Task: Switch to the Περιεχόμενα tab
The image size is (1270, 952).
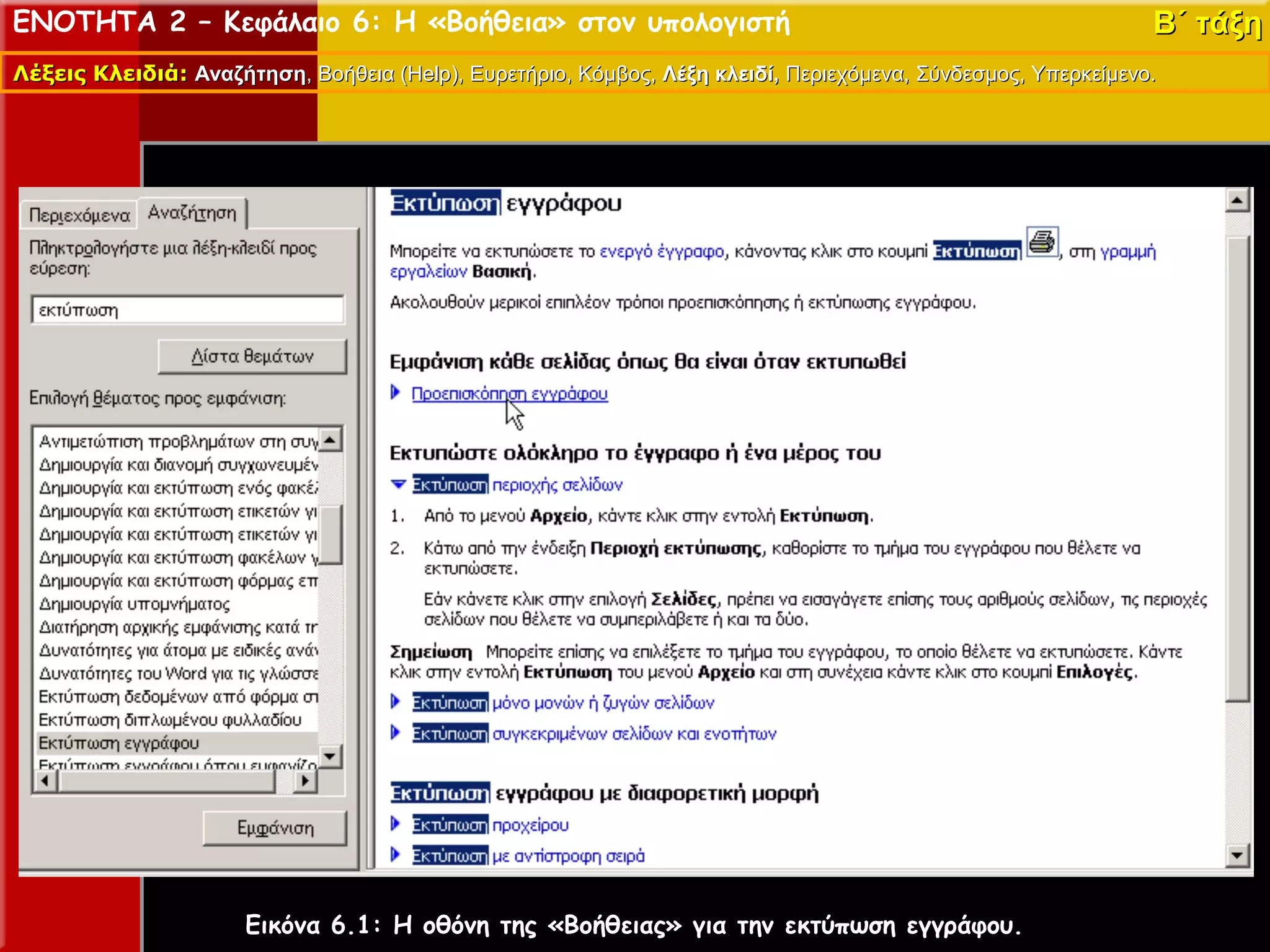Action: [79, 215]
